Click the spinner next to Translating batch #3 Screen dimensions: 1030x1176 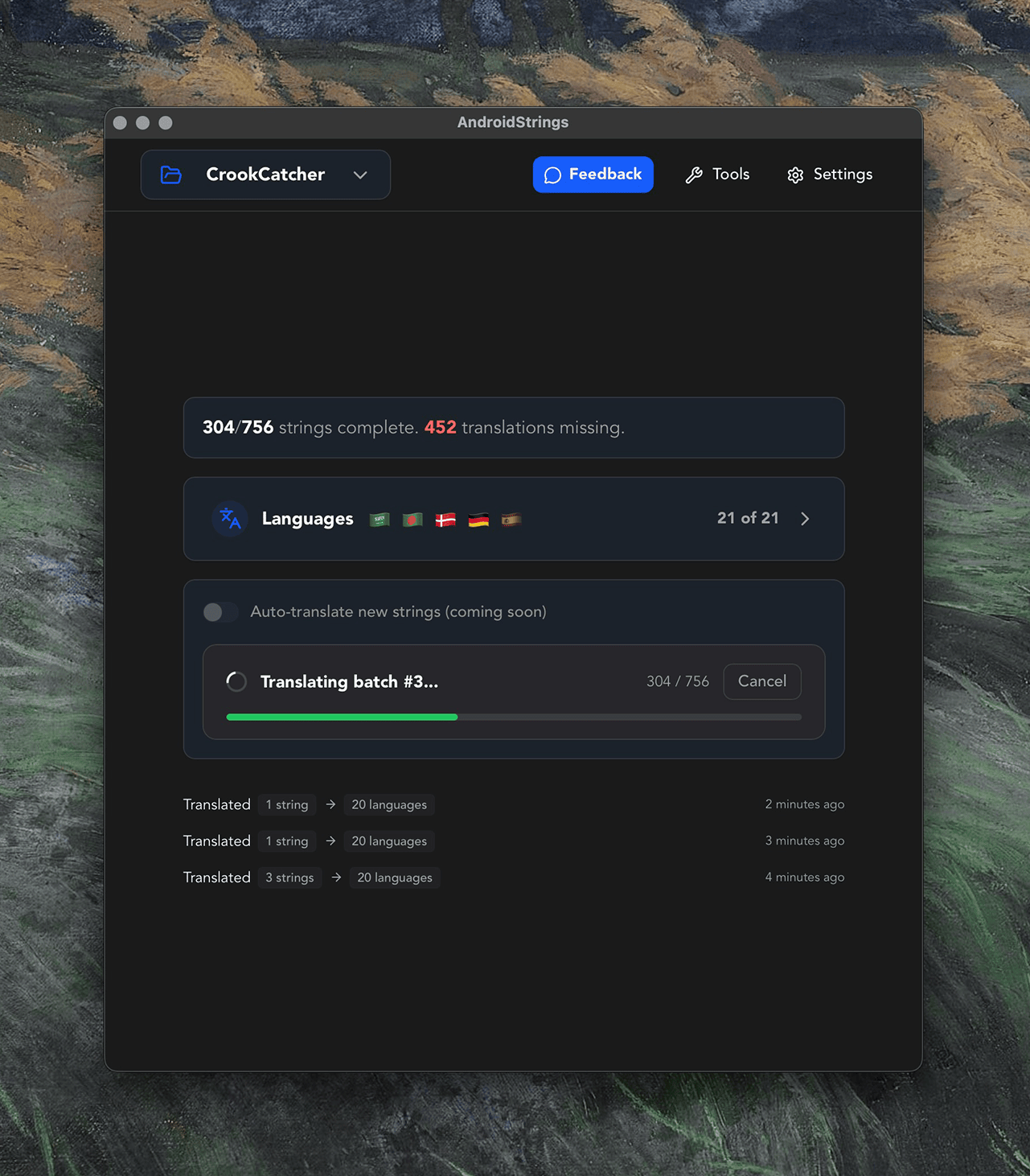tap(236, 681)
